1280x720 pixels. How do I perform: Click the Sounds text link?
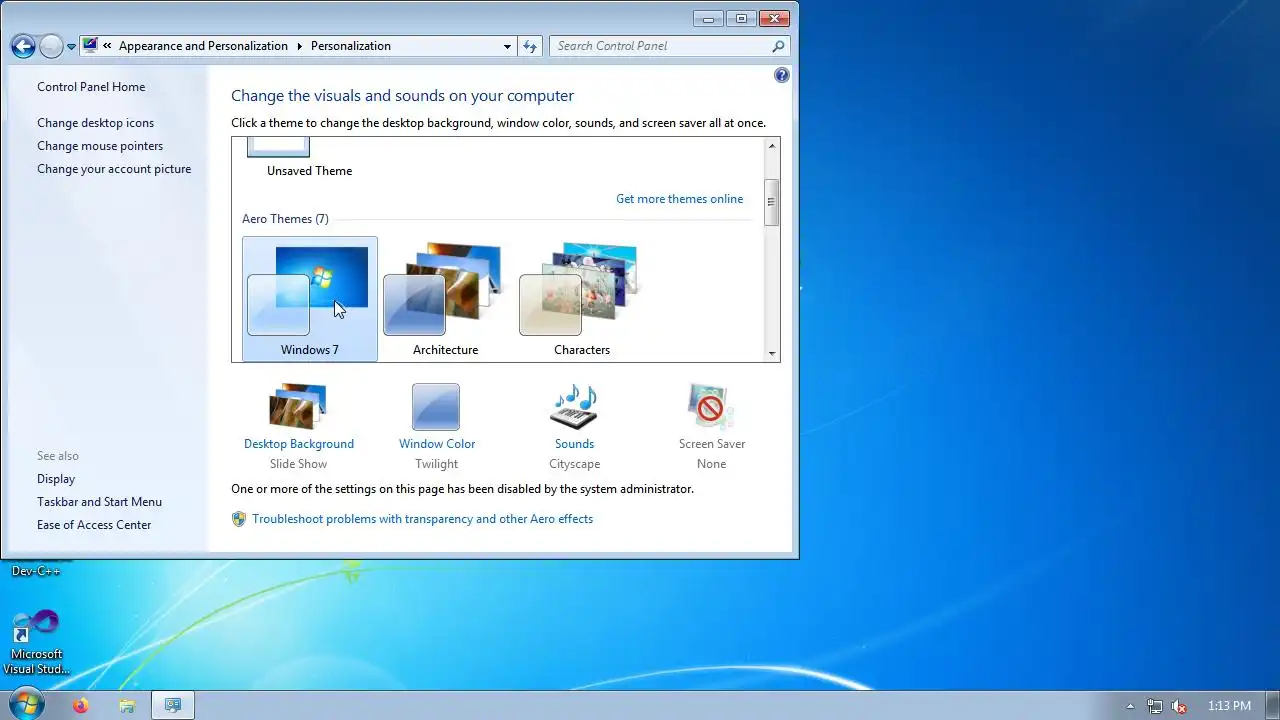click(x=575, y=444)
